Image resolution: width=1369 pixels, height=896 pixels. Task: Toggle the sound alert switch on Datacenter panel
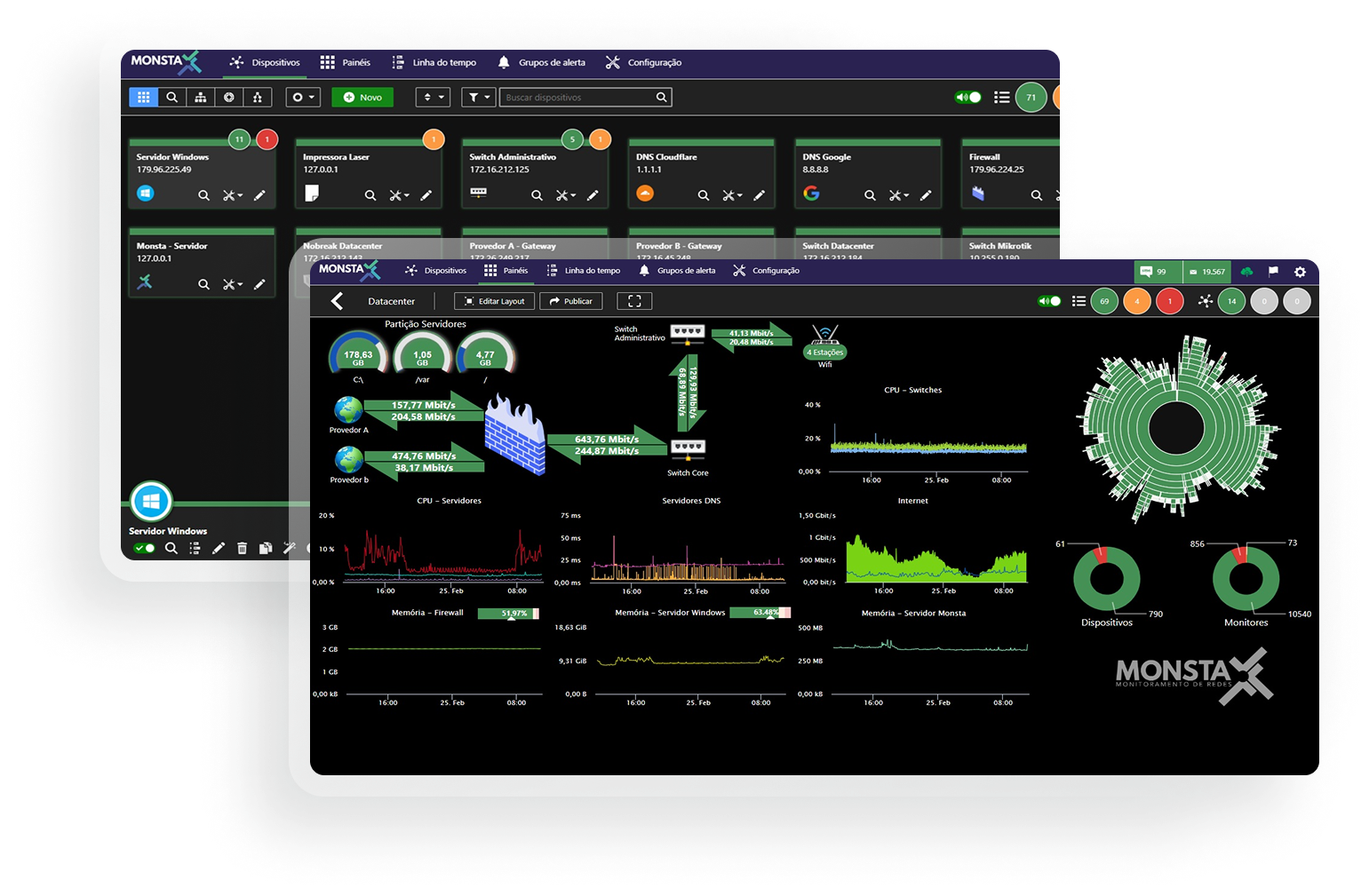tap(1049, 301)
